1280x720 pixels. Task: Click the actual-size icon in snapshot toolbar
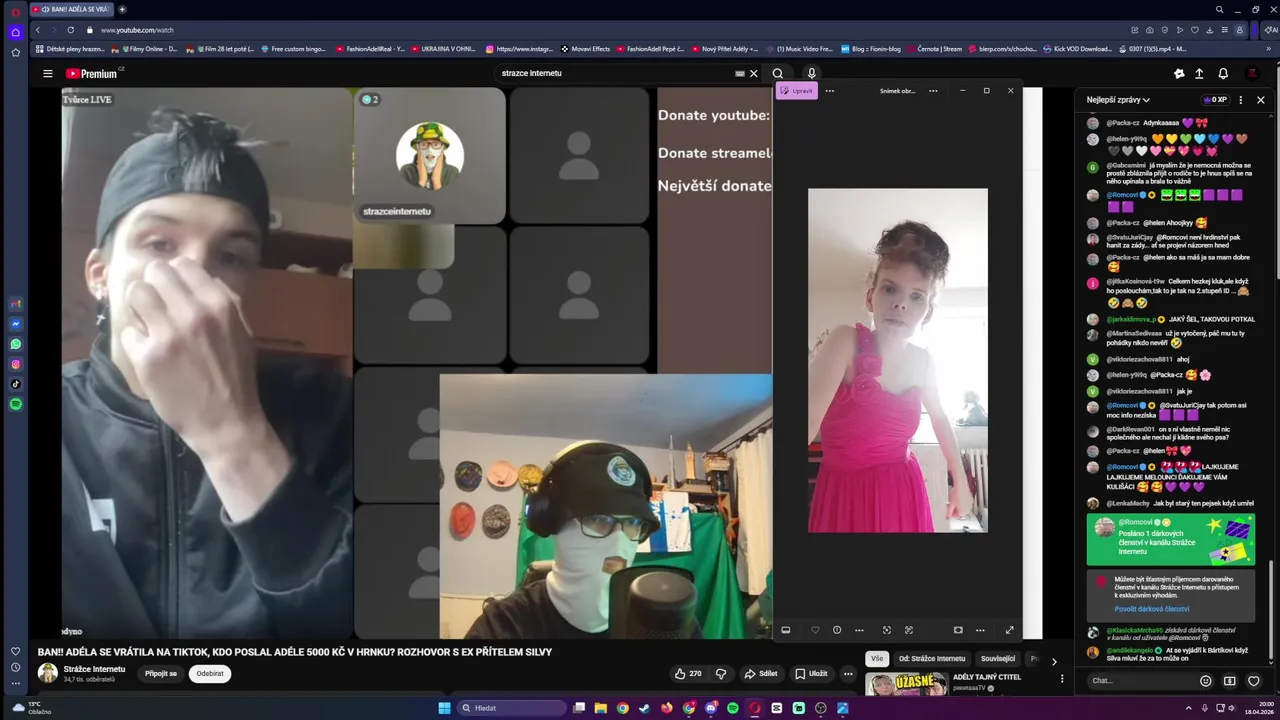click(958, 630)
